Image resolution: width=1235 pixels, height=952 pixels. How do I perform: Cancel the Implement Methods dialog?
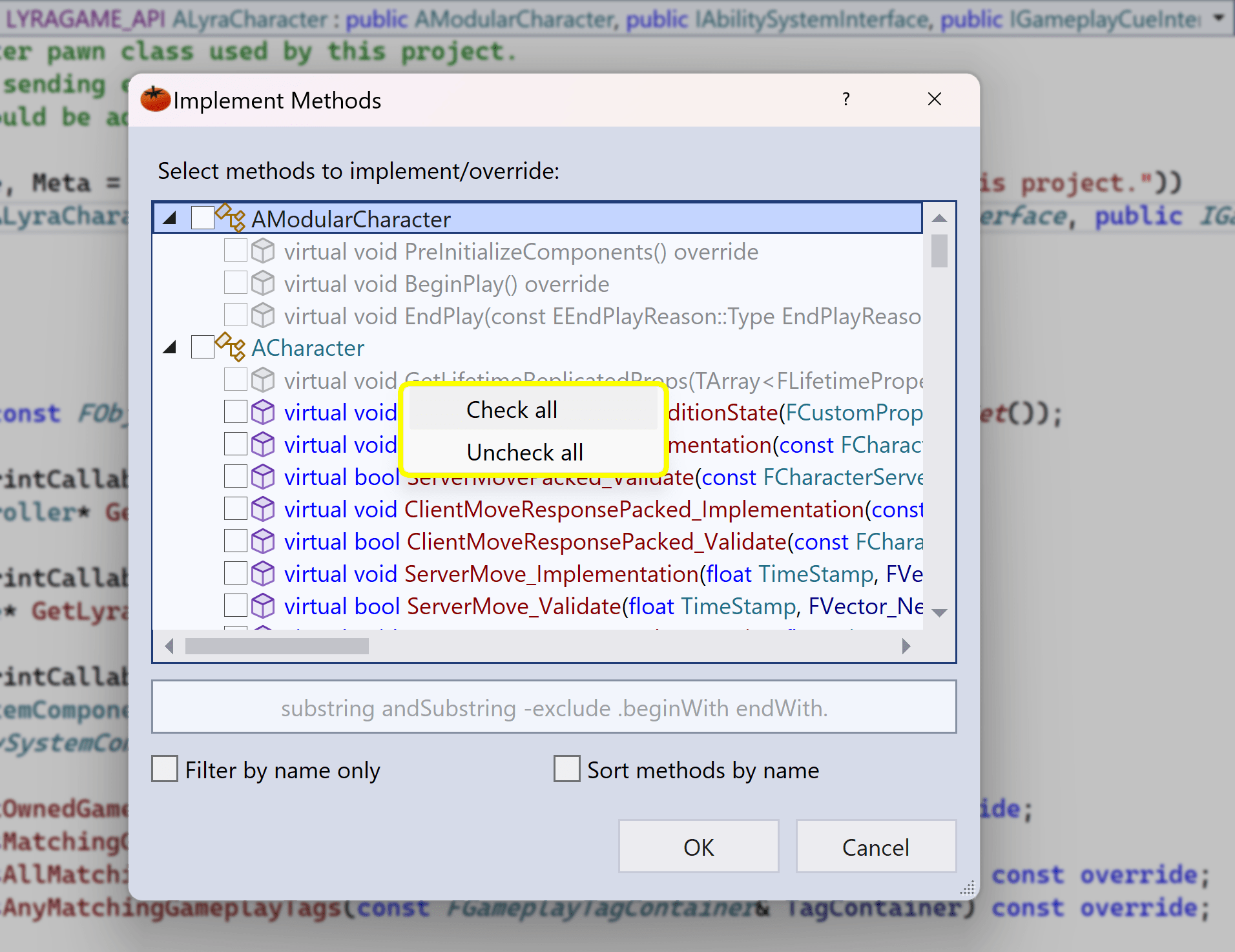(x=875, y=847)
